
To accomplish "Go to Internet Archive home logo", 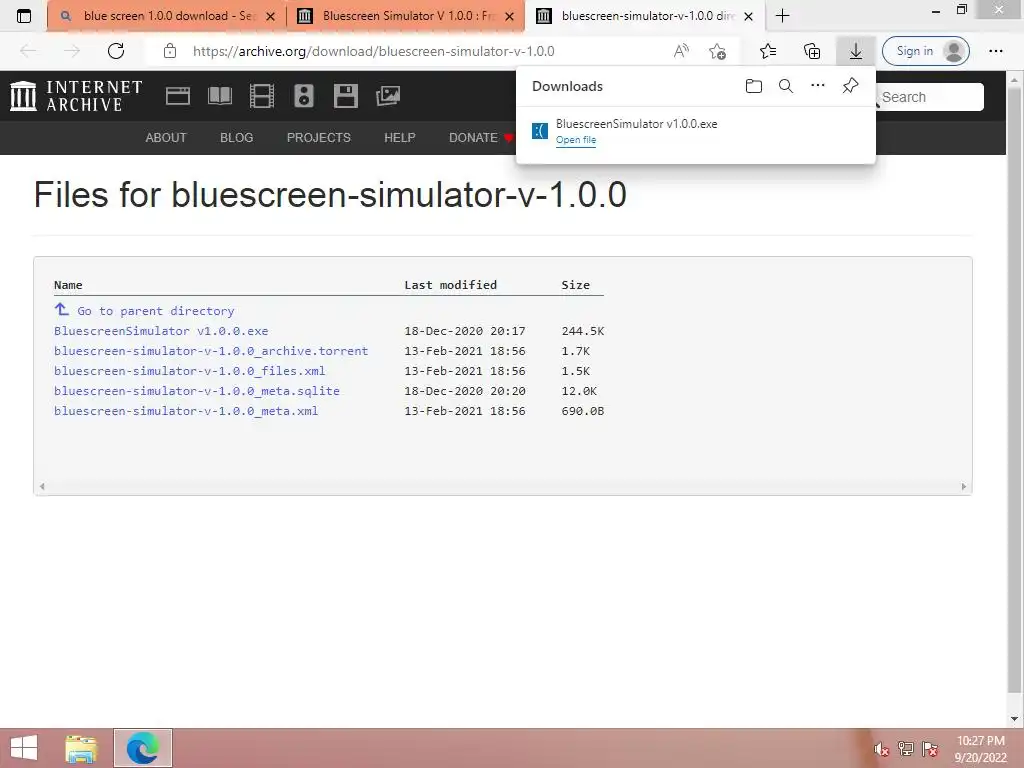I will coord(76,96).
